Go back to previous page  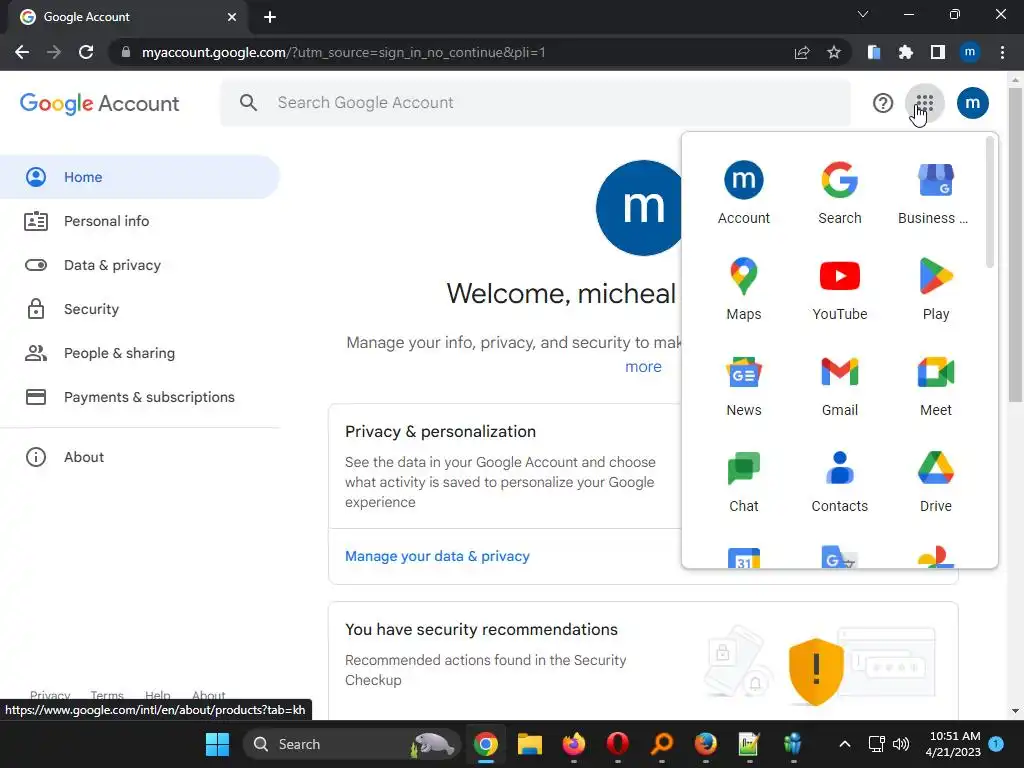point(22,52)
